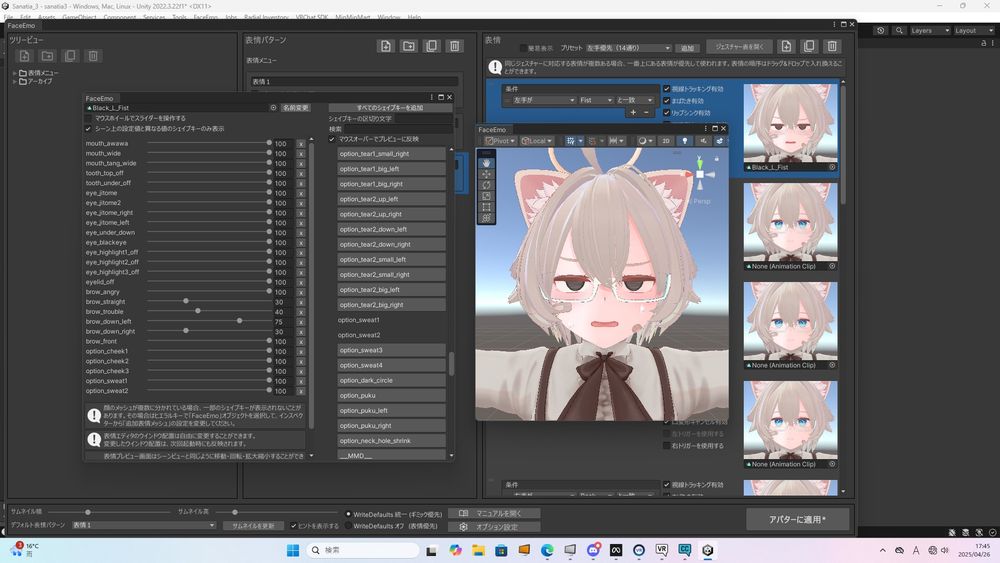Open Unity editor search icon
Viewport: 1000px width, 563px height.
tap(899, 31)
